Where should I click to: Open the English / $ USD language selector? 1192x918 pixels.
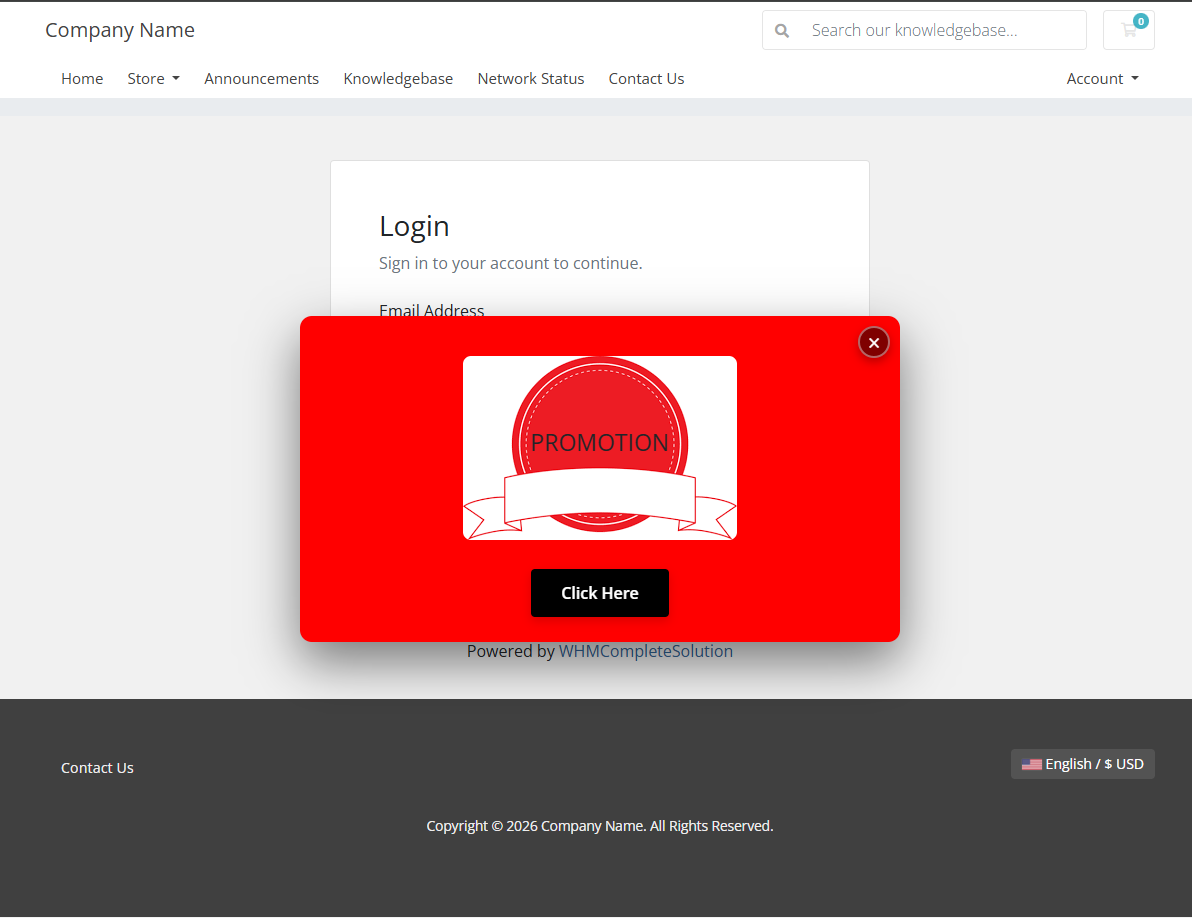click(1083, 764)
